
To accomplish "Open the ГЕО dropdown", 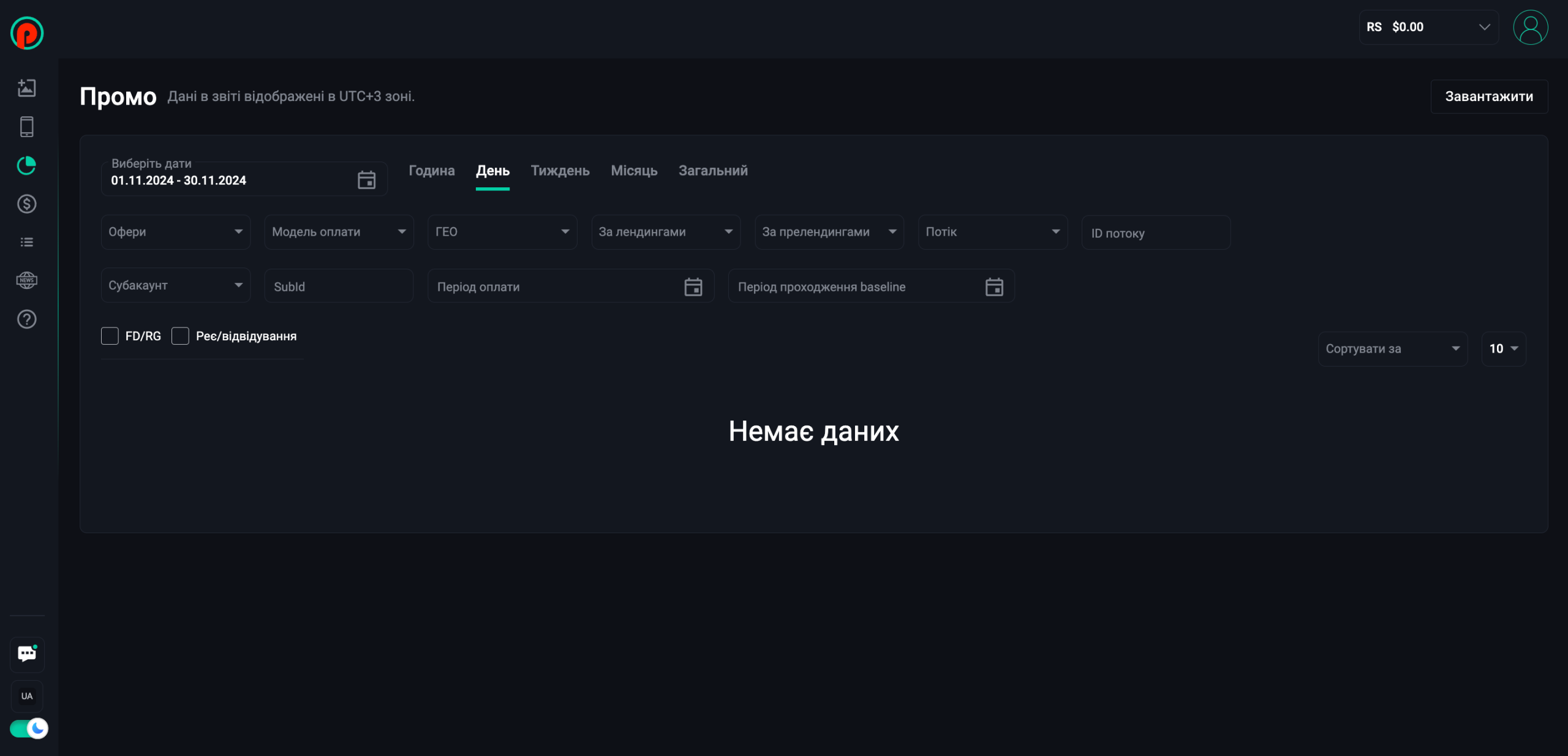I will [502, 232].
